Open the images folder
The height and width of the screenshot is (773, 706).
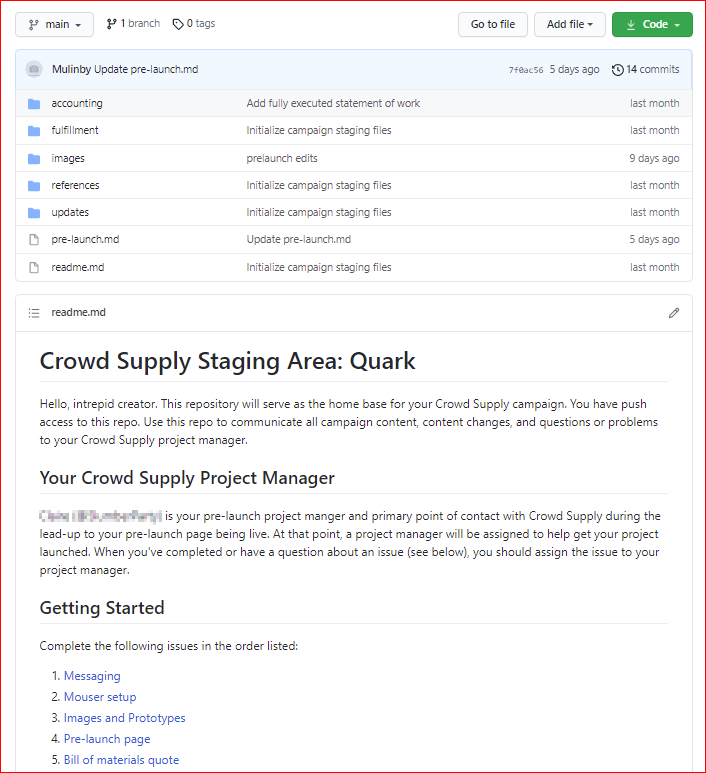pyautogui.click(x=68, y=158)
